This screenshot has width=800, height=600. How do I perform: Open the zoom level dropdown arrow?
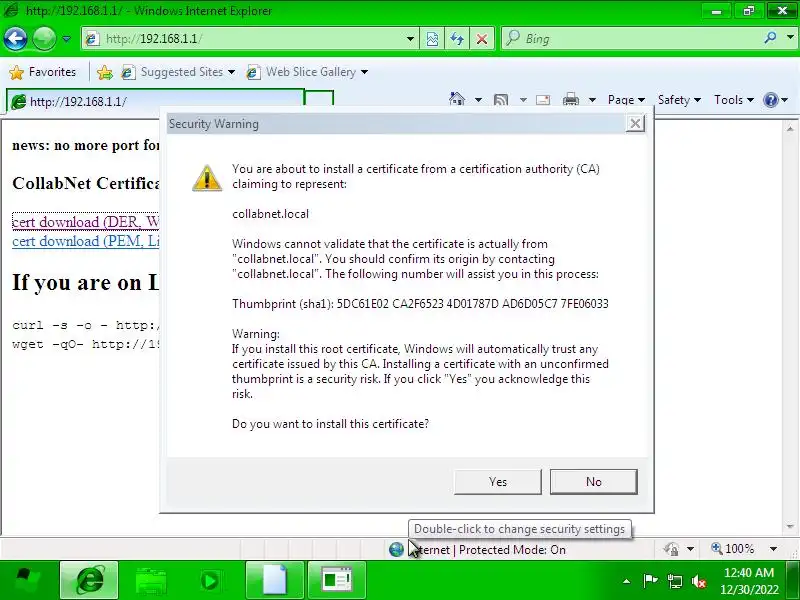pyautogui.click(x=773, y=549)
